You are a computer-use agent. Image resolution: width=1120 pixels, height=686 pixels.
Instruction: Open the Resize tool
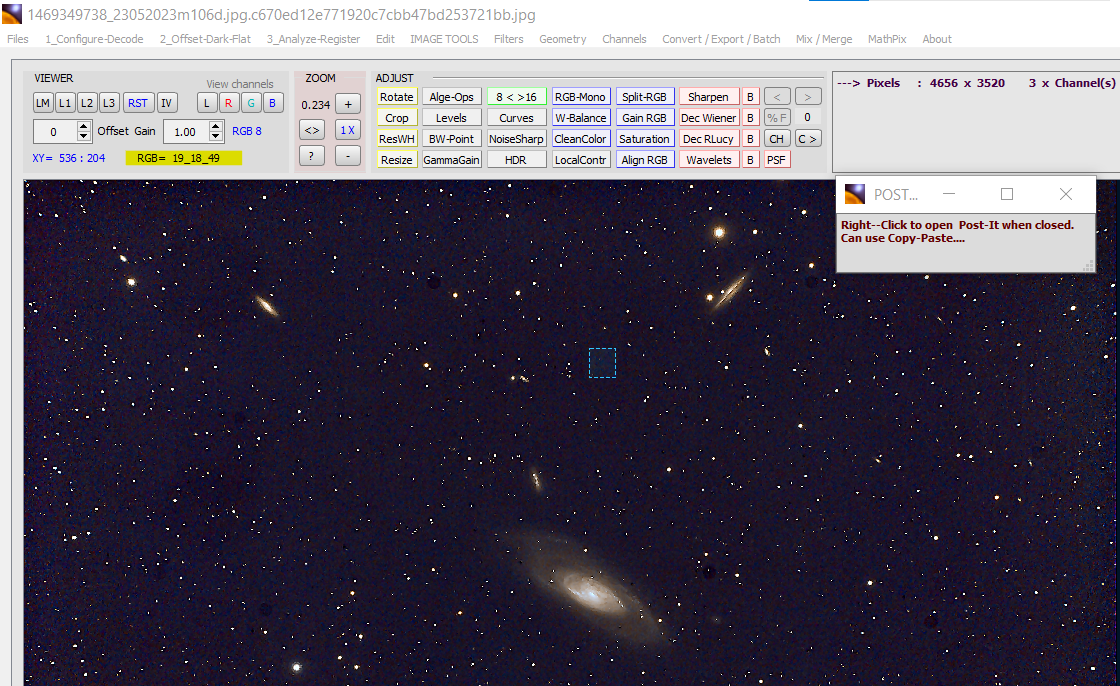click(x=396, y=160)
